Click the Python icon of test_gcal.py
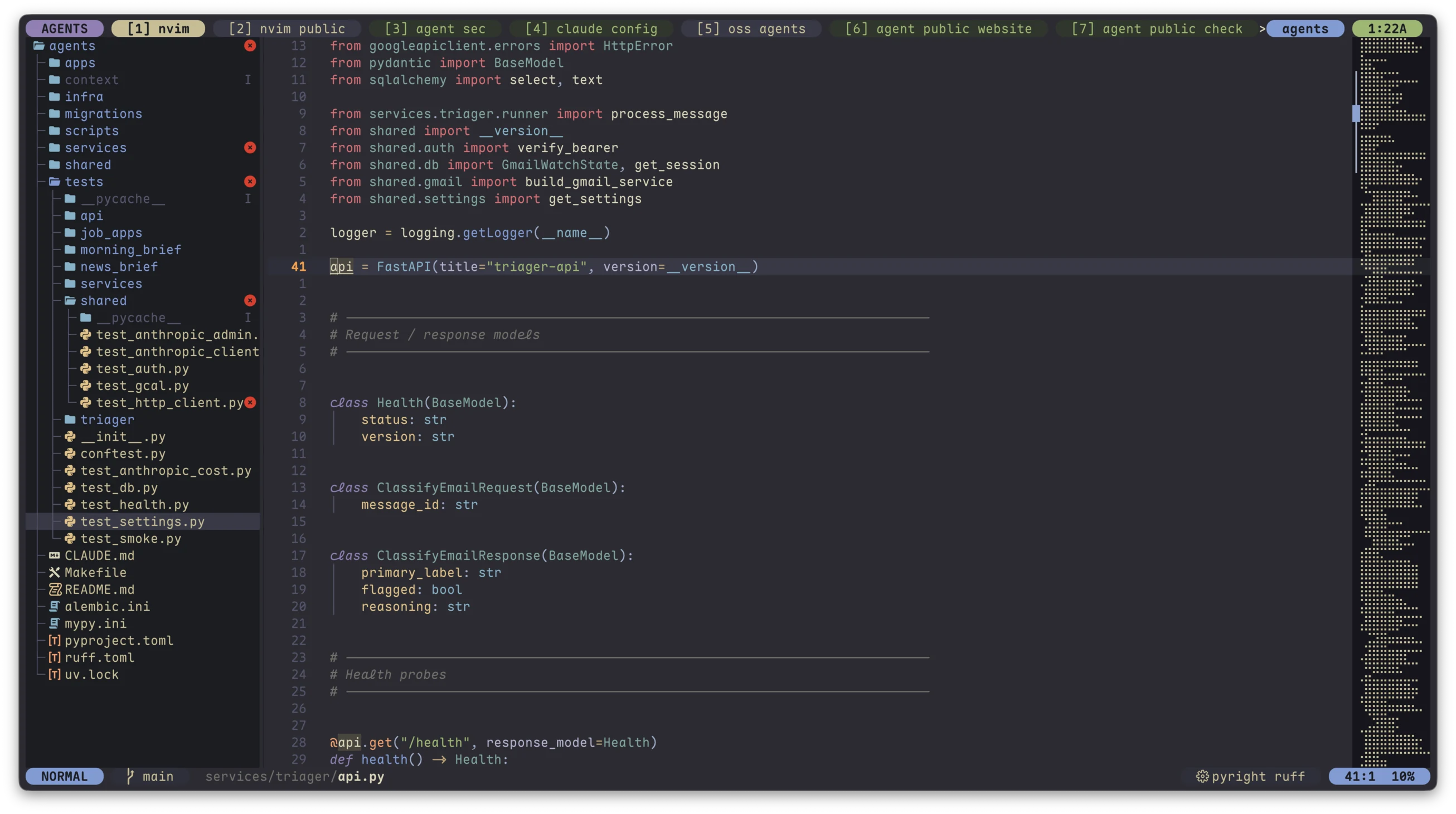 pos(86,386)
